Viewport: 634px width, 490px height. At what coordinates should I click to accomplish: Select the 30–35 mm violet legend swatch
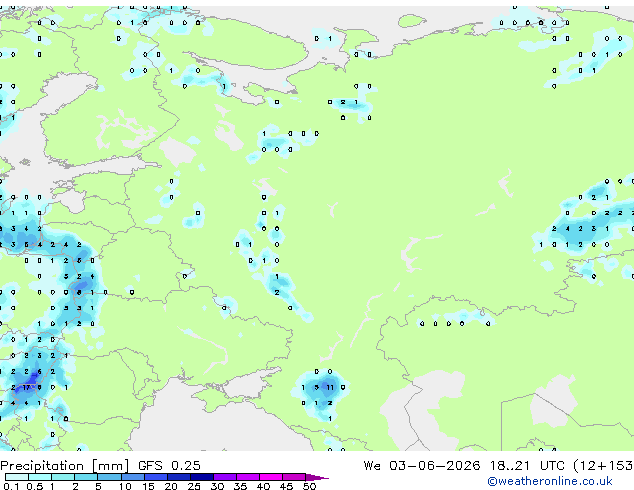click(x=225, y=477)
